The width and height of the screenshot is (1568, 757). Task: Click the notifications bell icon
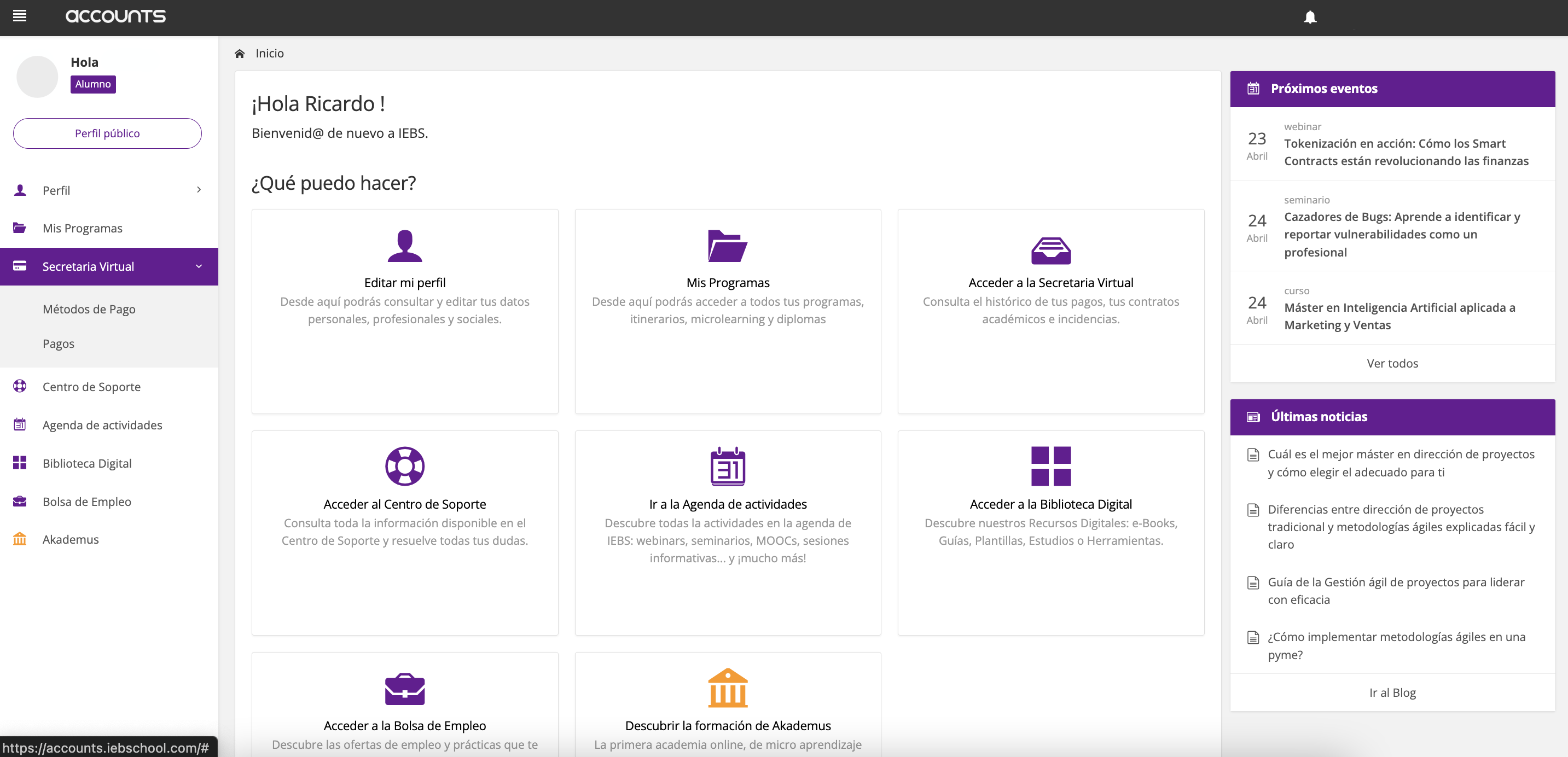[1310, 17]
